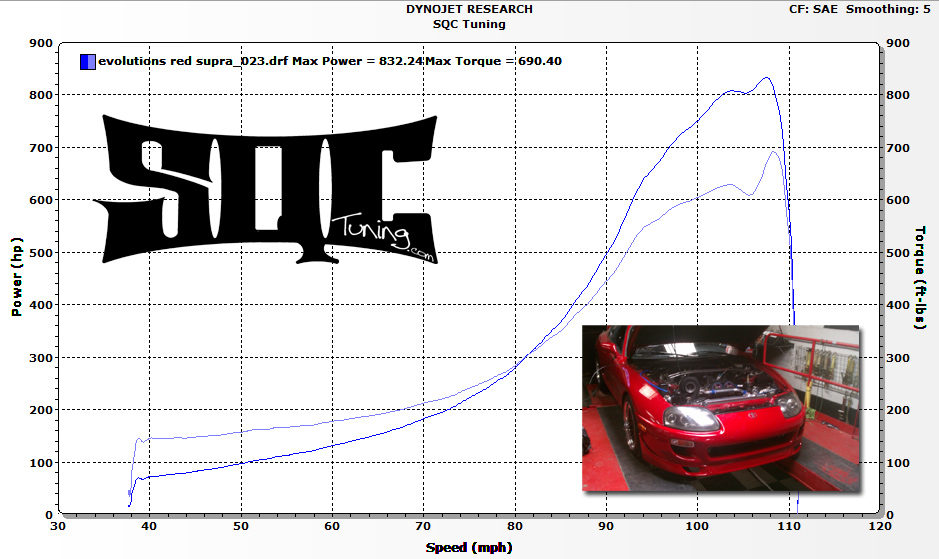Click the 90 mph tick label
The image size is (939, 559).
tap(606, 526)
